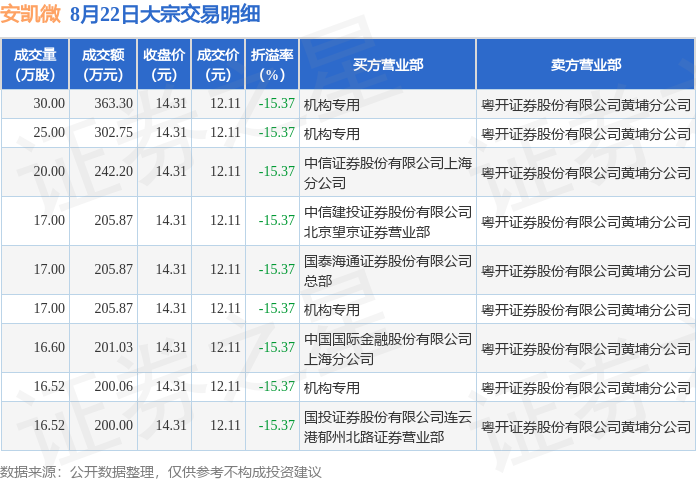Select buyer 国泰海通证券股份有限公司总部
This screenshot has width=696, height=481.
(x=388, y=270)
